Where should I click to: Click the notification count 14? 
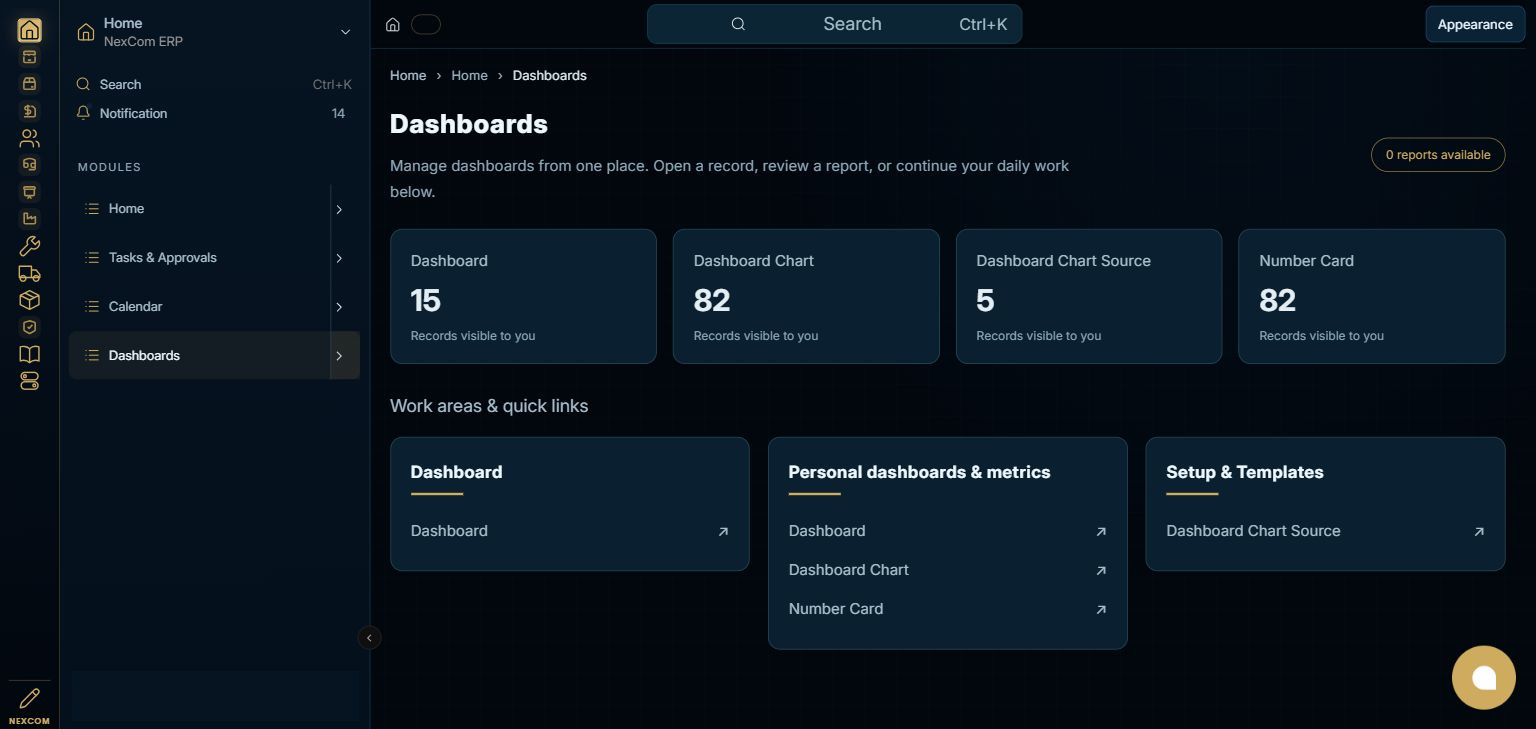pos(338,114)
